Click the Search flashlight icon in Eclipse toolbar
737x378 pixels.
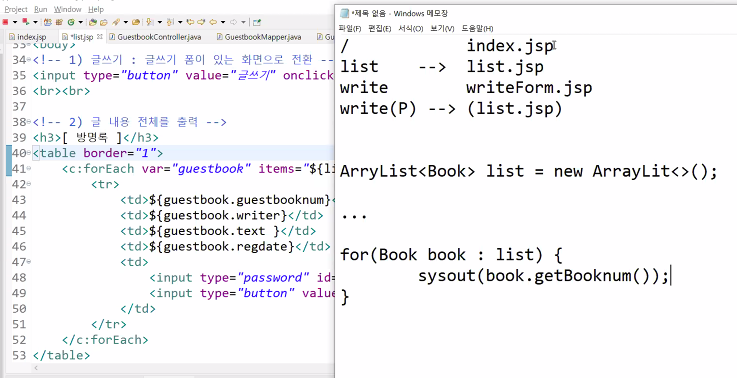(x=116, y=22)
